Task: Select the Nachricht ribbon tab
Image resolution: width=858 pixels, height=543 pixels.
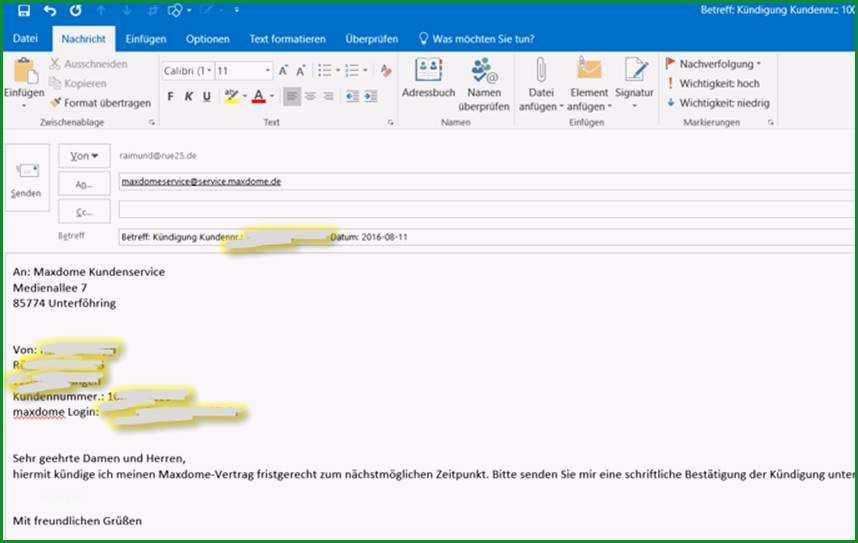Action: click(84, 39)
